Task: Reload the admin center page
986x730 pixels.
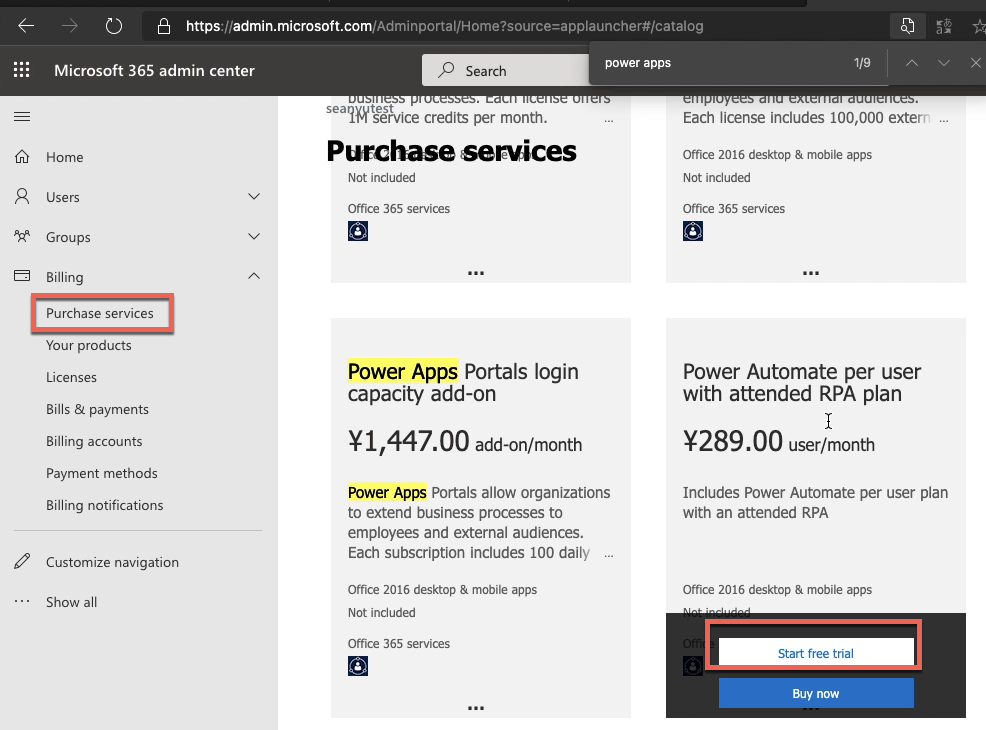Action: pos(114,26)
